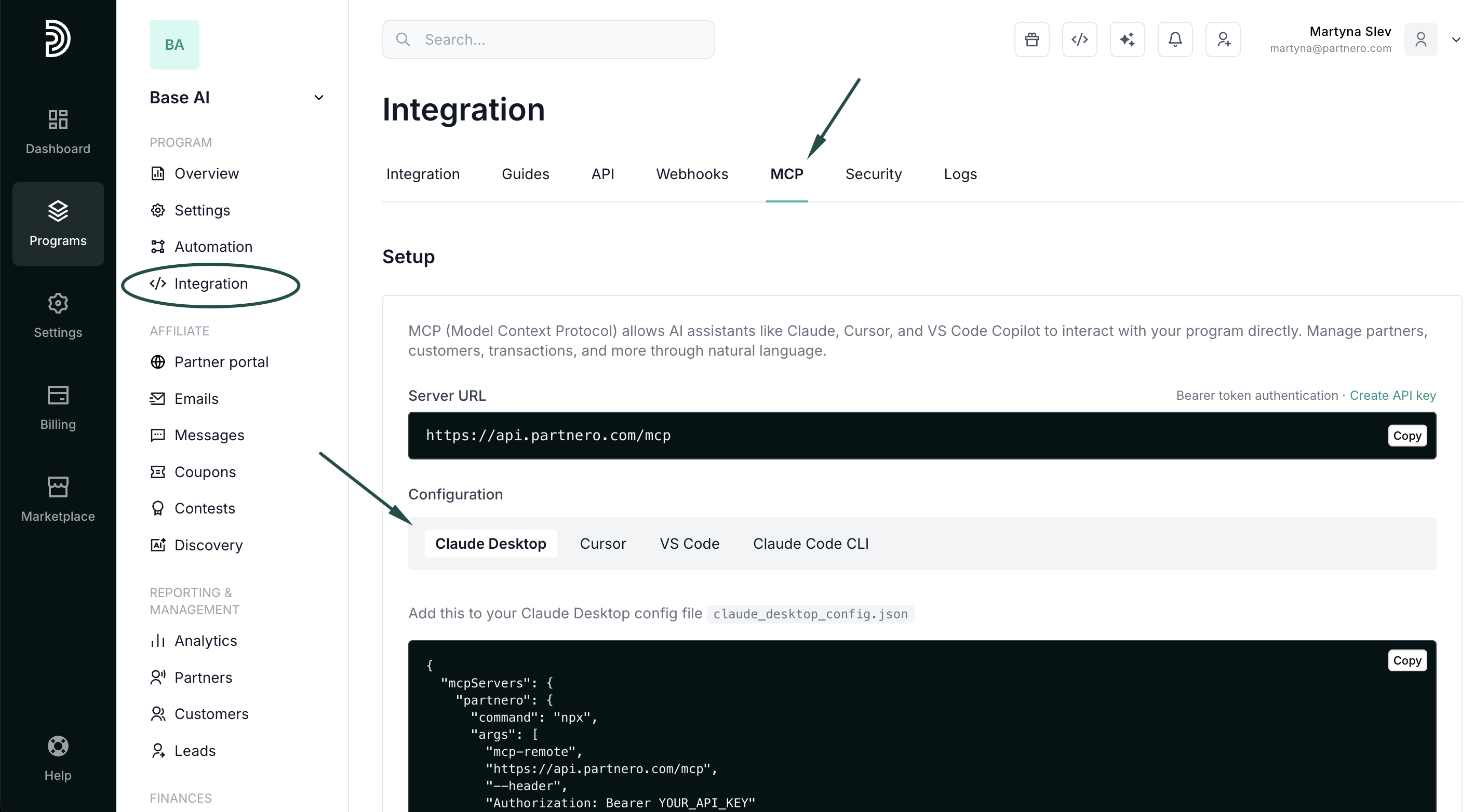The image size is (1474, 812).
Task: Switch to the Webhooks tab
Action: [691, 174]
